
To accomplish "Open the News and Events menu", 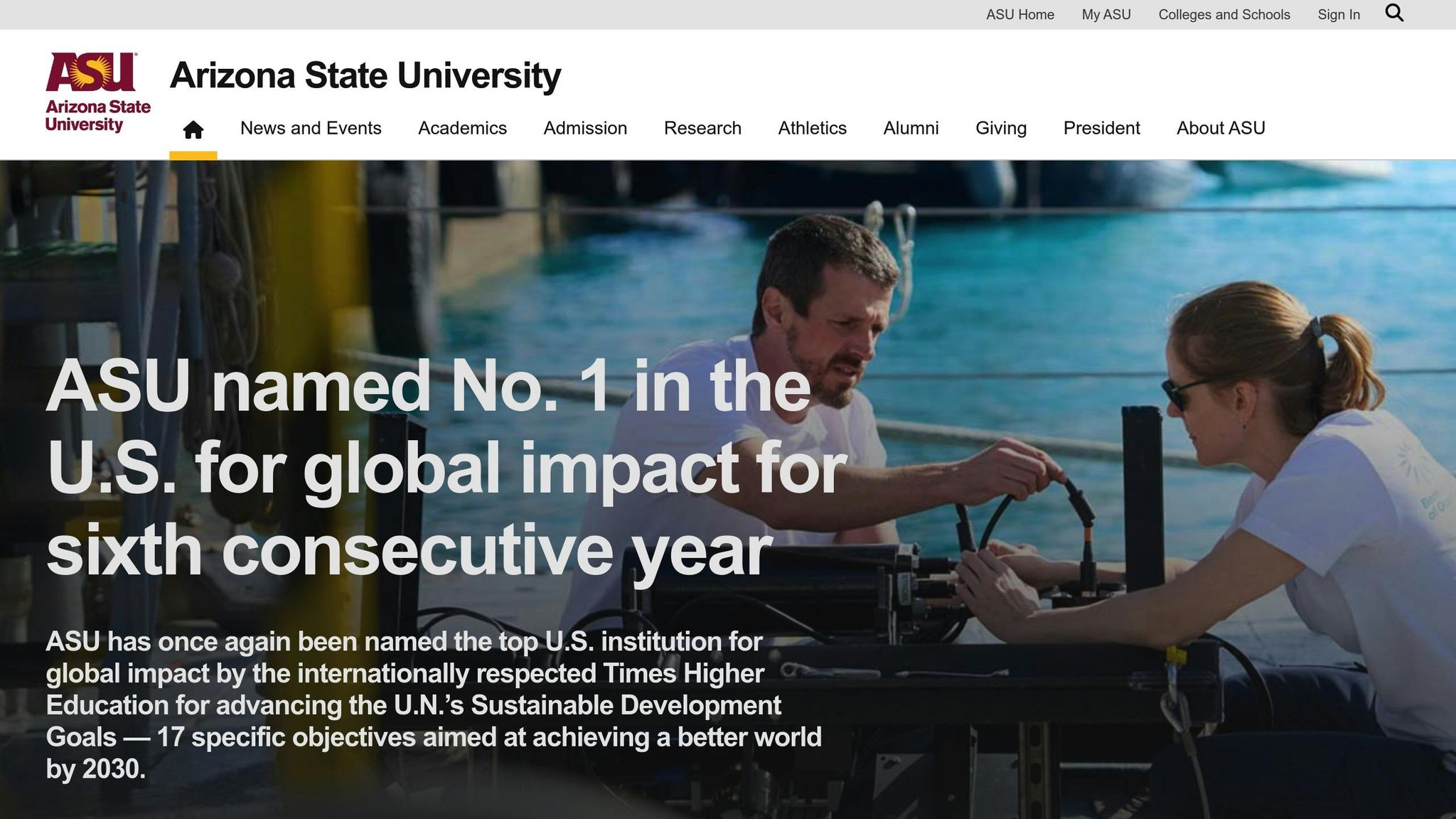I will click(311, 129).
